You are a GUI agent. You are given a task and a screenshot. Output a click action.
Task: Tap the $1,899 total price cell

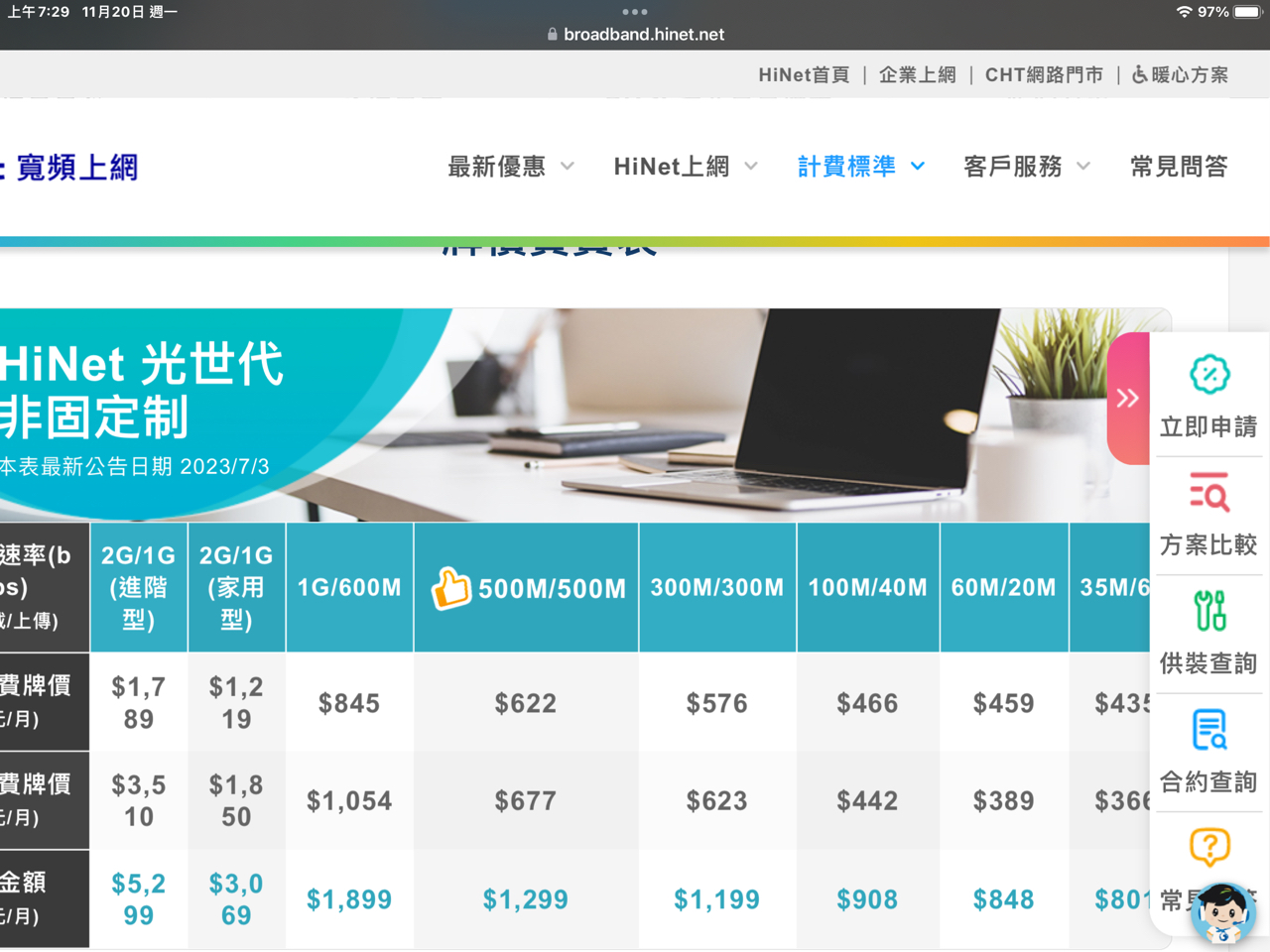(x=349, y=899)
